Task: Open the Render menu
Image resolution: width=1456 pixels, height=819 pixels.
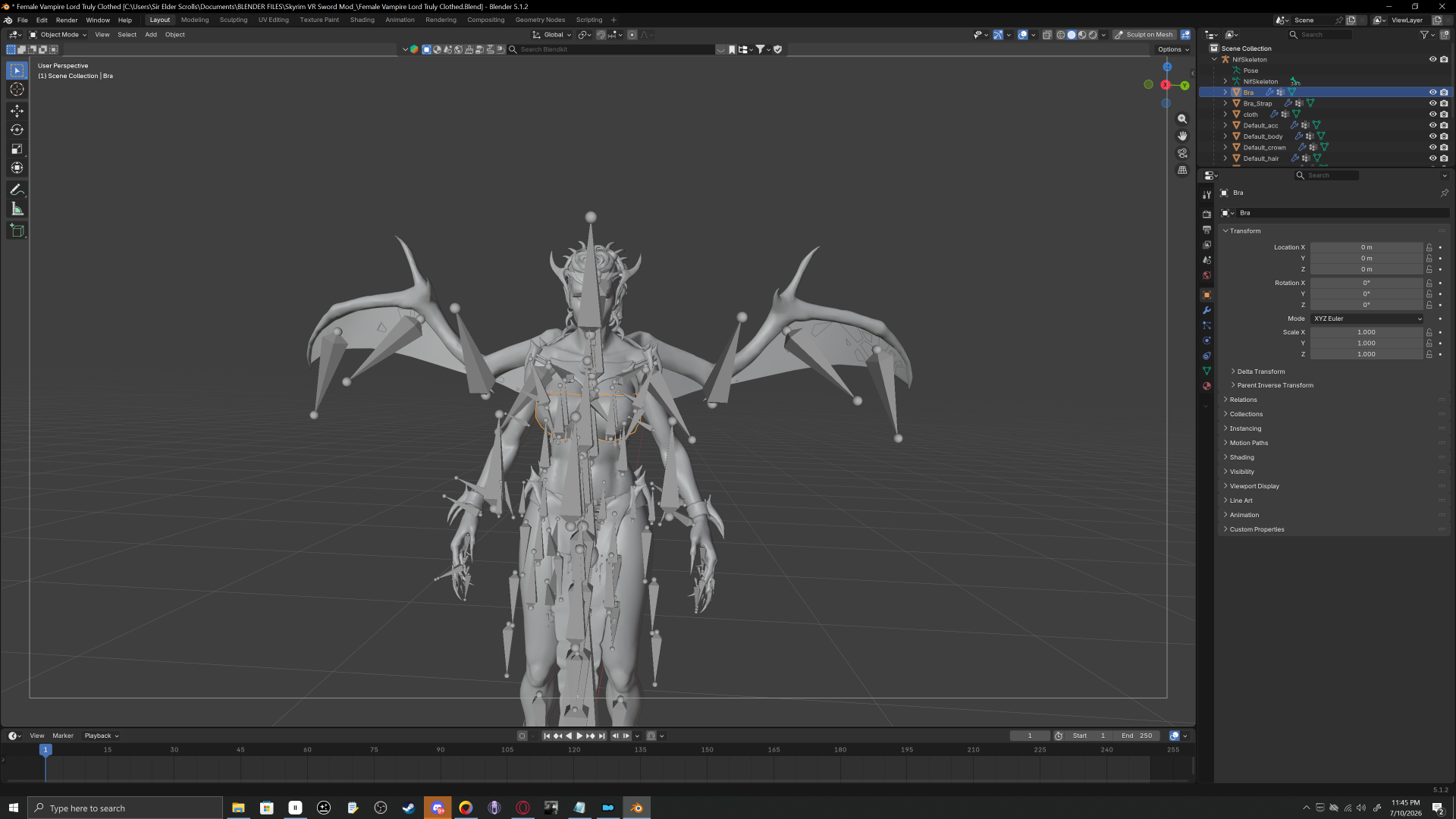Action: [67, 20]
